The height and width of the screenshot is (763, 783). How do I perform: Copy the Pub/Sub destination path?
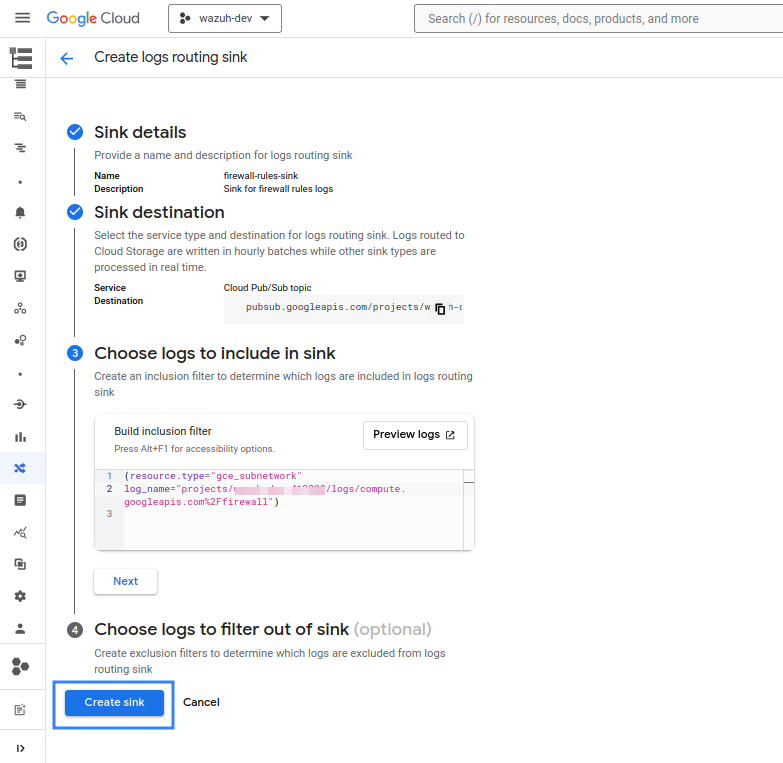pyautogui.click(x=440, y=309)
